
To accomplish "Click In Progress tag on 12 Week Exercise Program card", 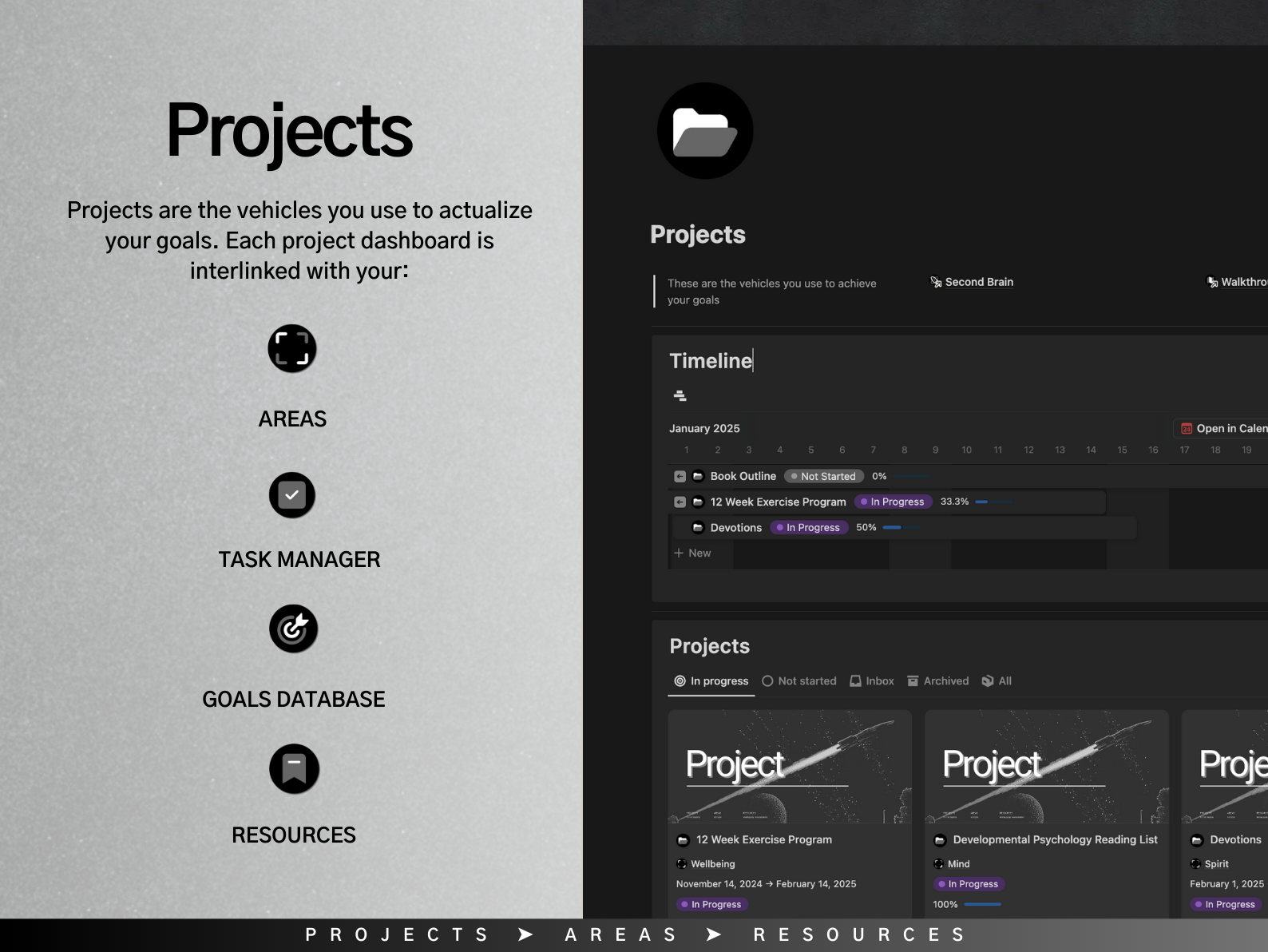I will (x=712, y=905).
